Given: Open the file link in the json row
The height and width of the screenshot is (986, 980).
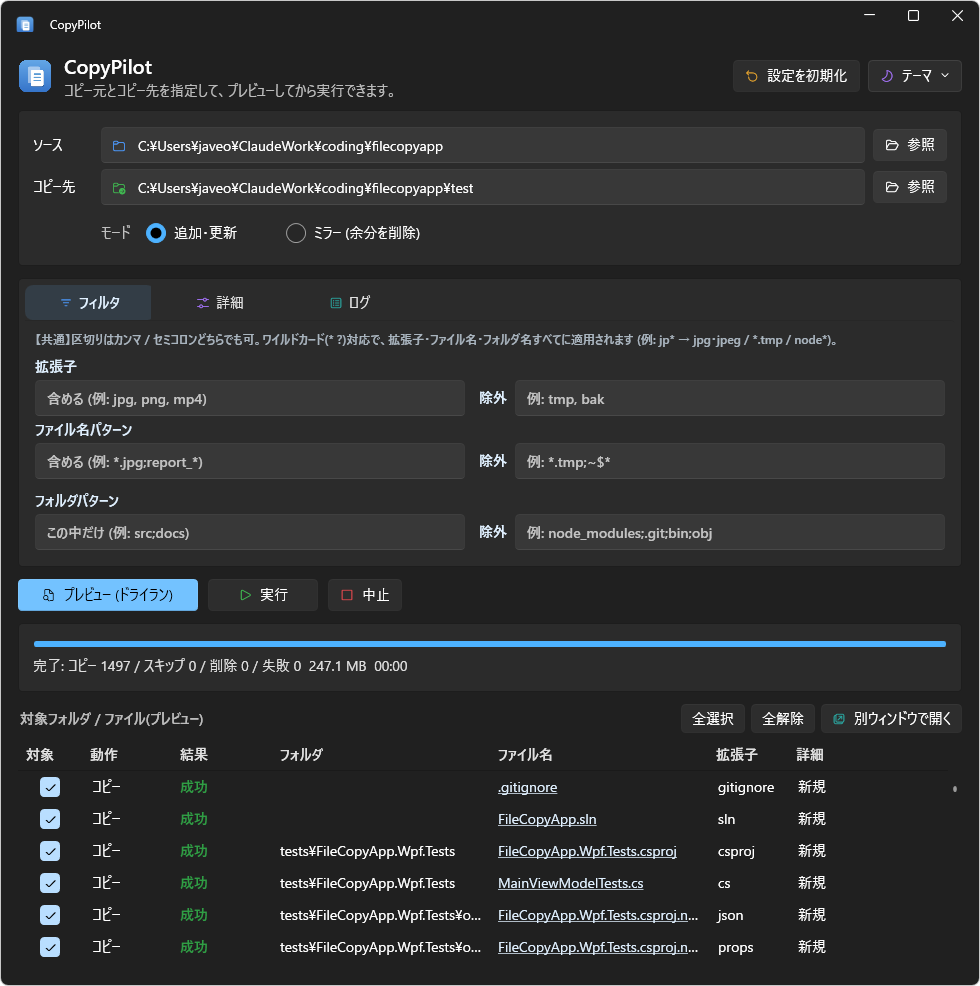Looking at the screenshot, I should (x=598, y=916).
